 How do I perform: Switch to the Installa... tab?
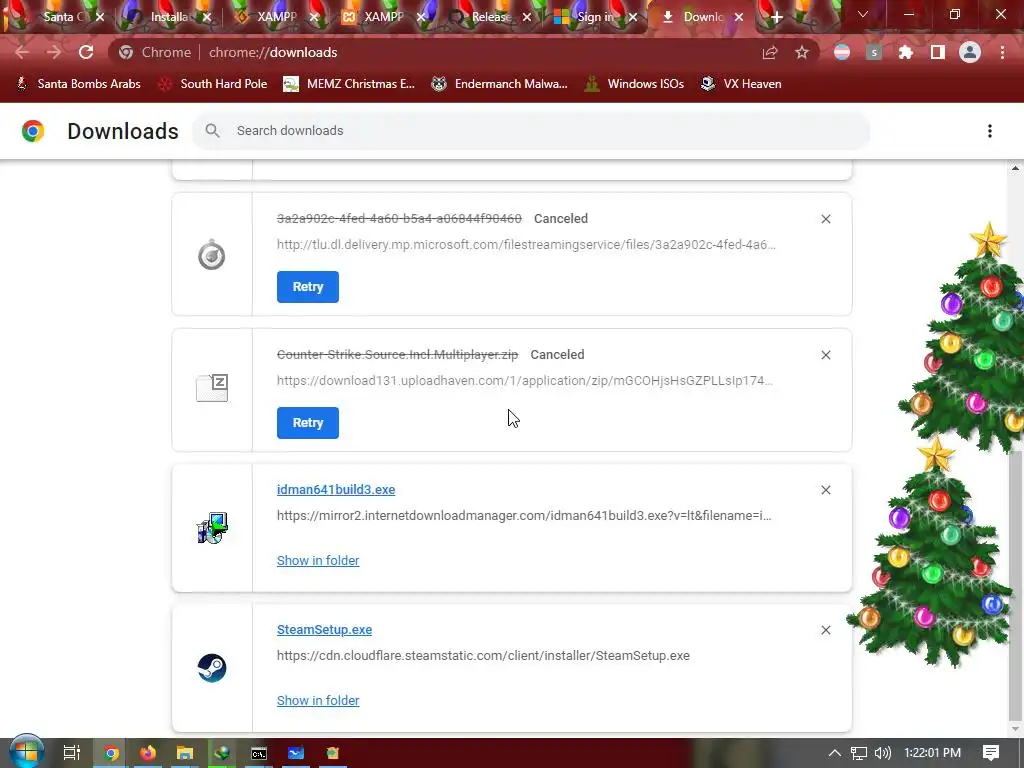(168, 17)
